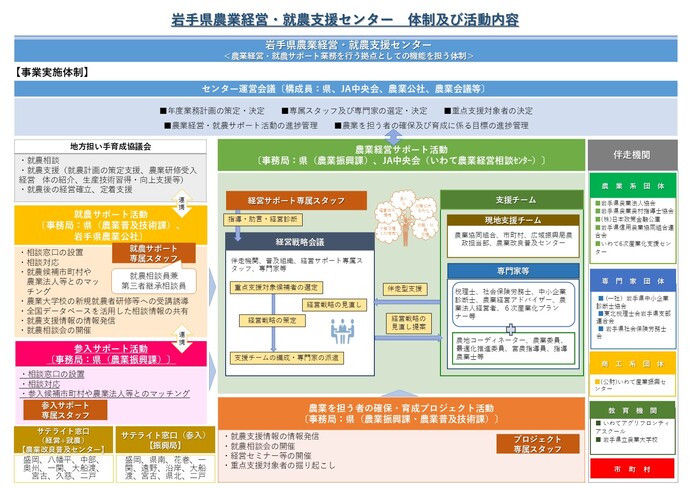Viewport: 690px width, 488px height.
Task: Click the 重点支援対象候補者の選定 step
Action: coord(276,287)
